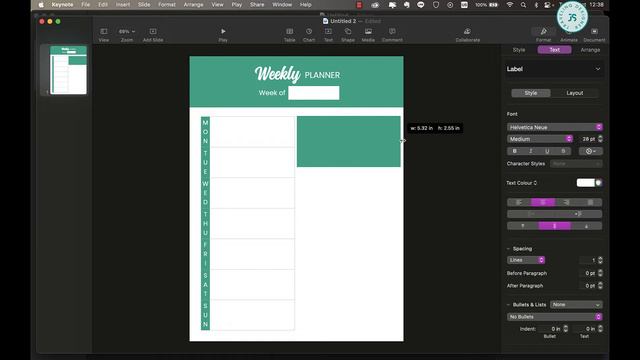The image size is (640, 360).
Task: Select the green rectangle shape on slide
Action: [x=349, y=142]
